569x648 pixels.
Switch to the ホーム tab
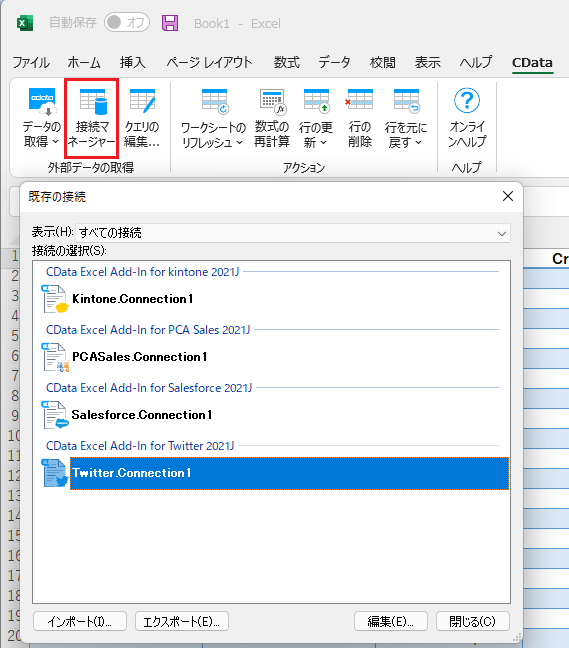[84, 63]
